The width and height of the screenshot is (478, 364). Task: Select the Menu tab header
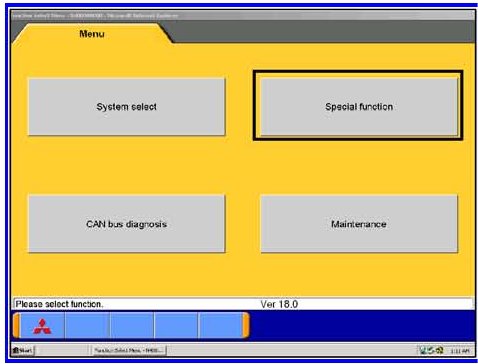coord(92,34)
